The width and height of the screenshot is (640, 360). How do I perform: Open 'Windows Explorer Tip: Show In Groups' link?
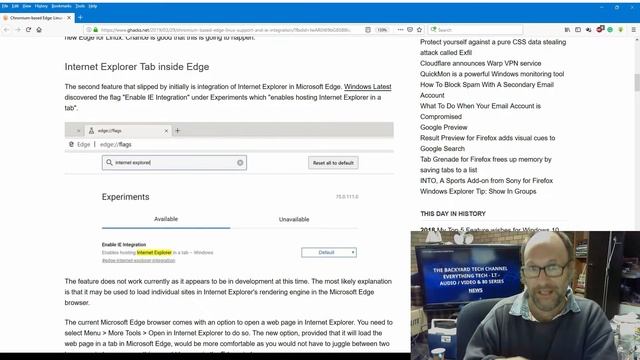478,191
